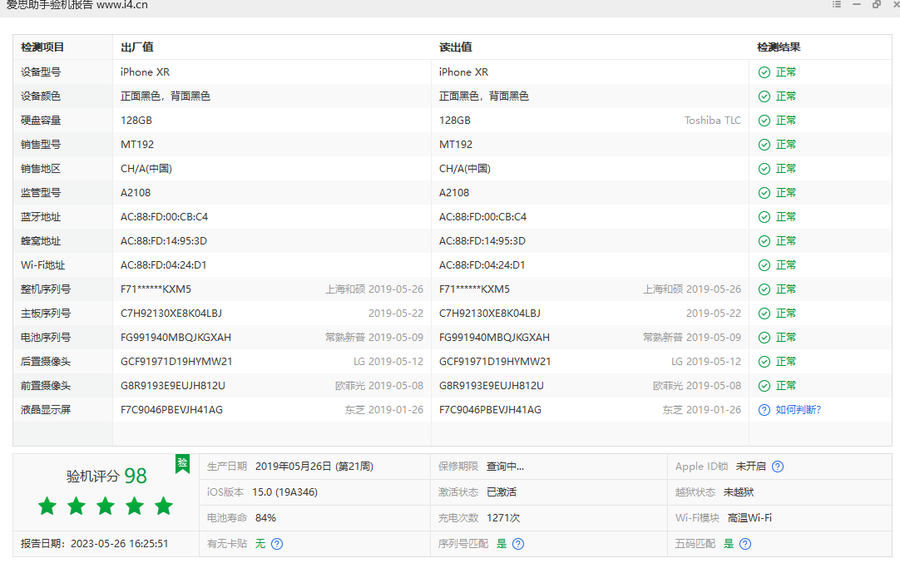Click the green check icon in 主板序列号 row
Screen dimensions: 900x573
(764, 313)
